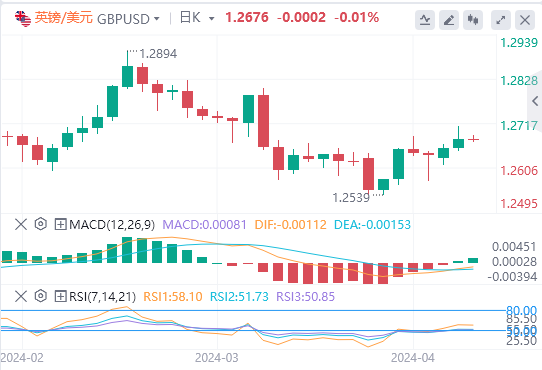Click the 25.50 RSI axis label
Image resolution: width=542 pixels, height=370 pixels.
[x=522, y=341]
